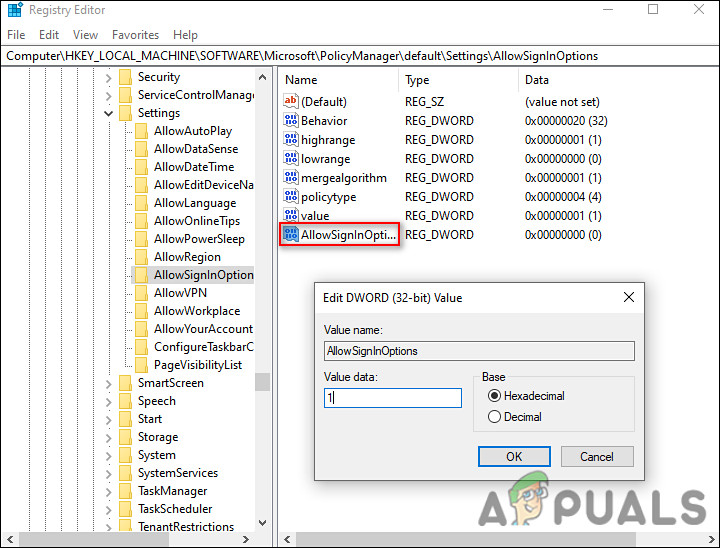Click the TaskManager folder icon
This screenshot has width=720, height=548.
(125, 491)
